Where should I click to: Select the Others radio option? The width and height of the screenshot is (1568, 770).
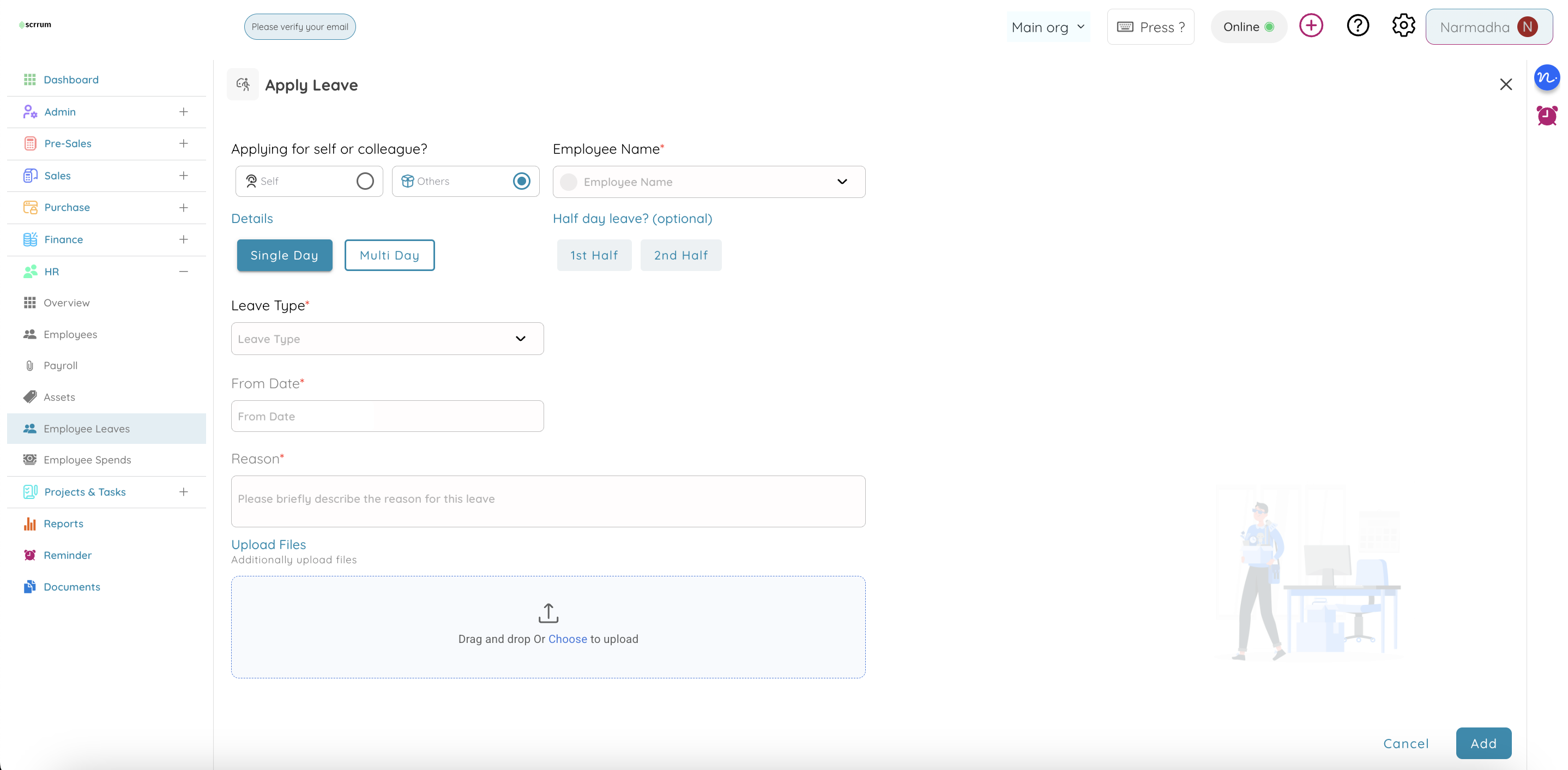[x=521, y=182]
